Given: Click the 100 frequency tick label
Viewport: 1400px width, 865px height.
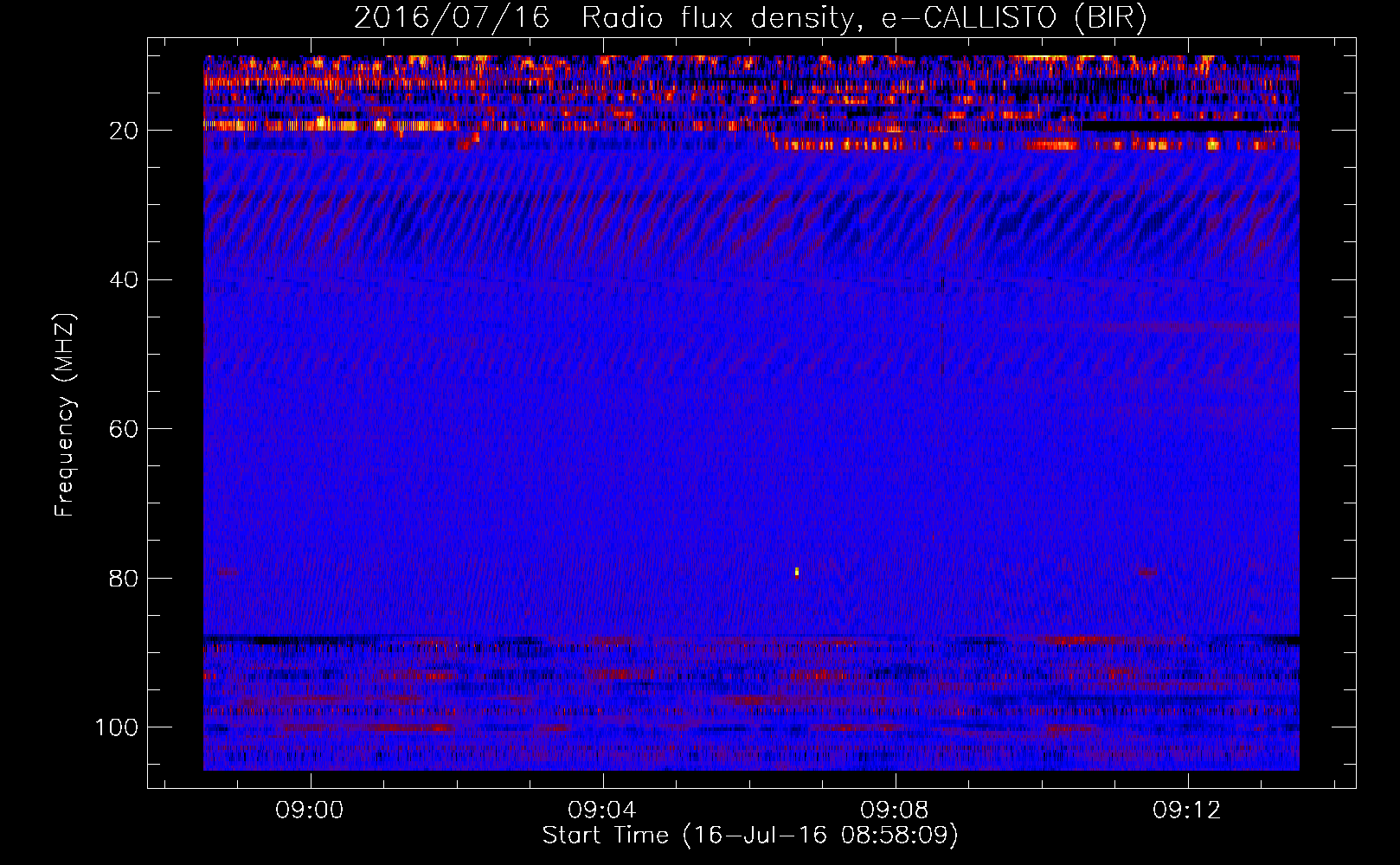Looking at the screenshot, I should tap(117, 727).
